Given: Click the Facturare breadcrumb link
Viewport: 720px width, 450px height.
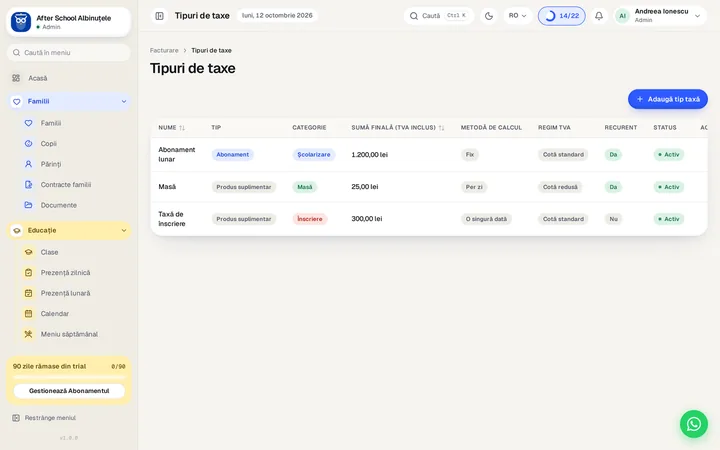Looking at the screenshot, I should (164, 51).
